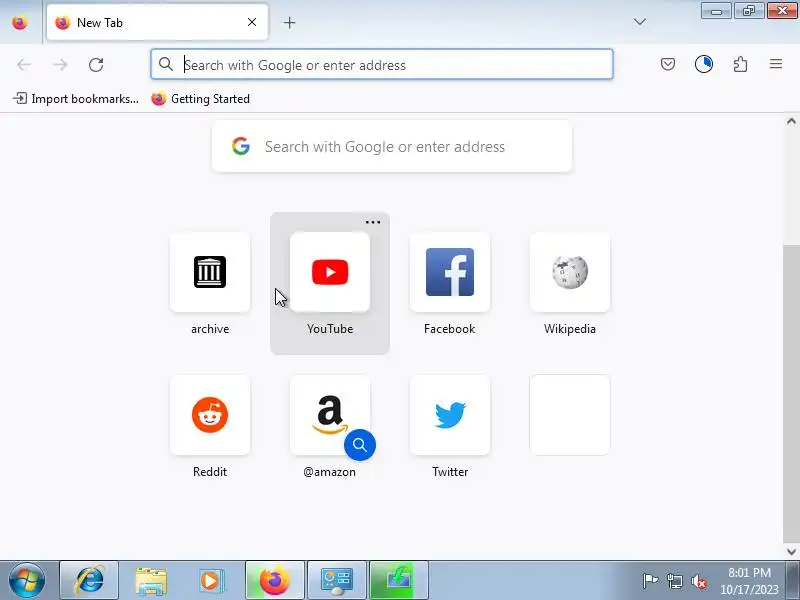Minimize the Firefox window
Screen dimensions: 800x600
(716, 11)
